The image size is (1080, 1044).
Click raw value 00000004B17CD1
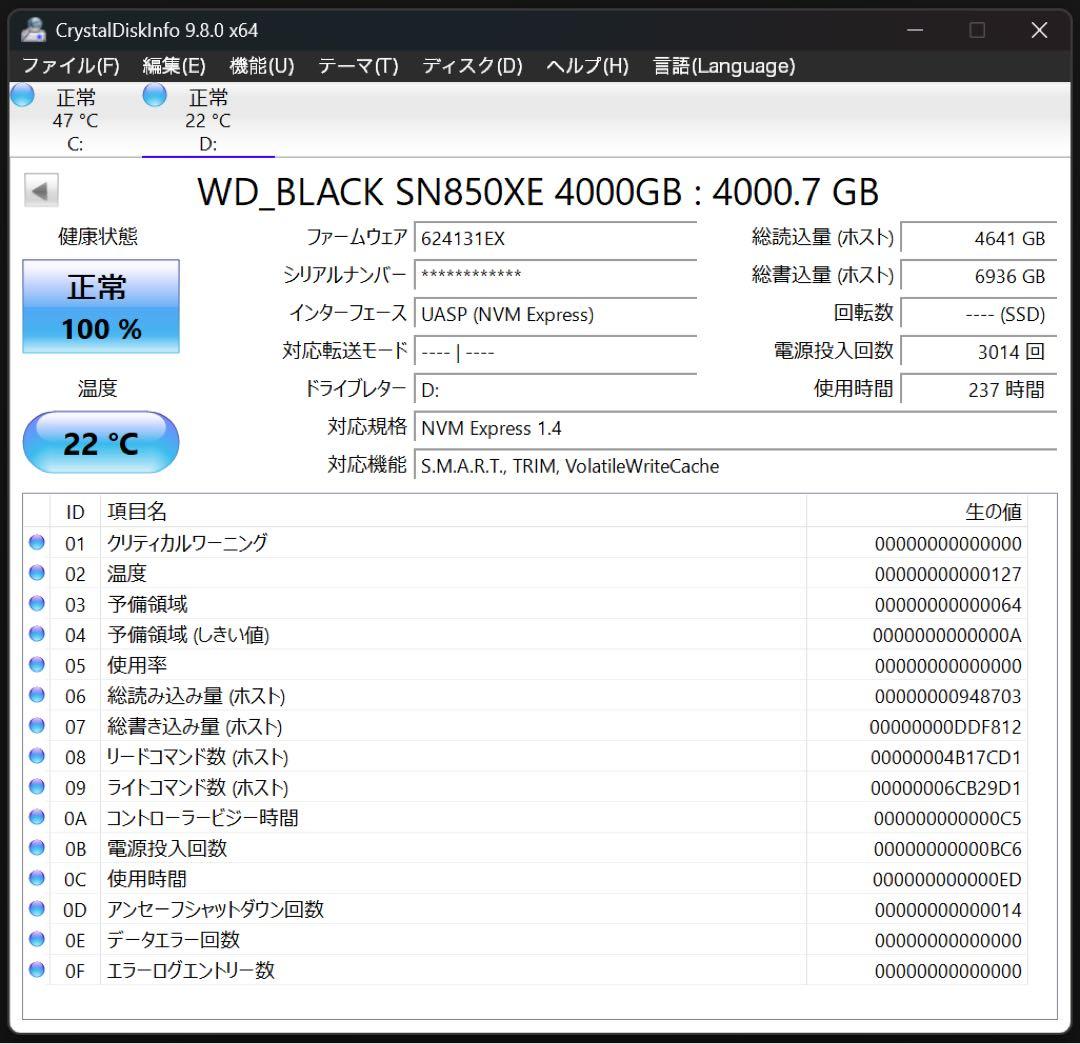coord(946,758)
